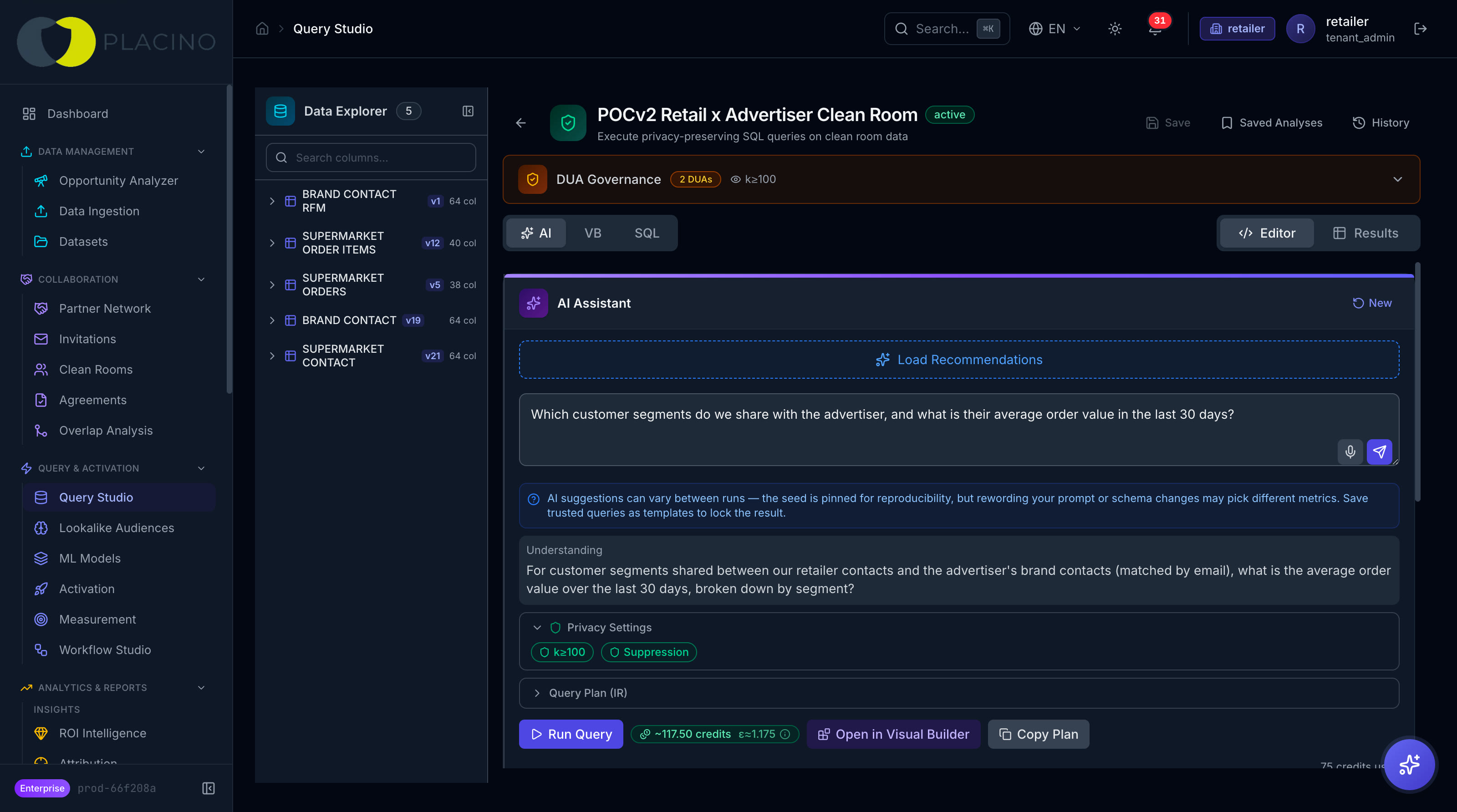
Task: Click the Lookalike Audiences brain icon
Action: (41, 528)
